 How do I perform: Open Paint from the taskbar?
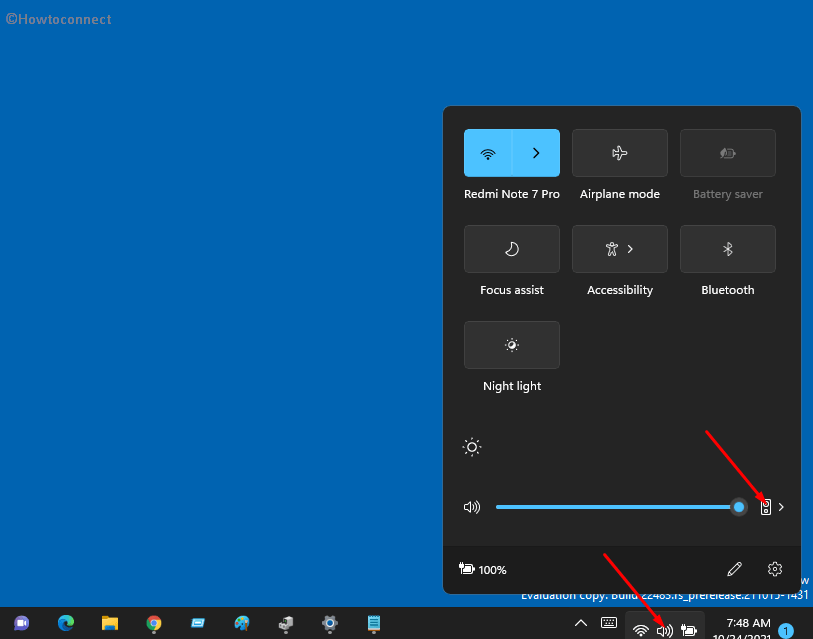[242, 623]
